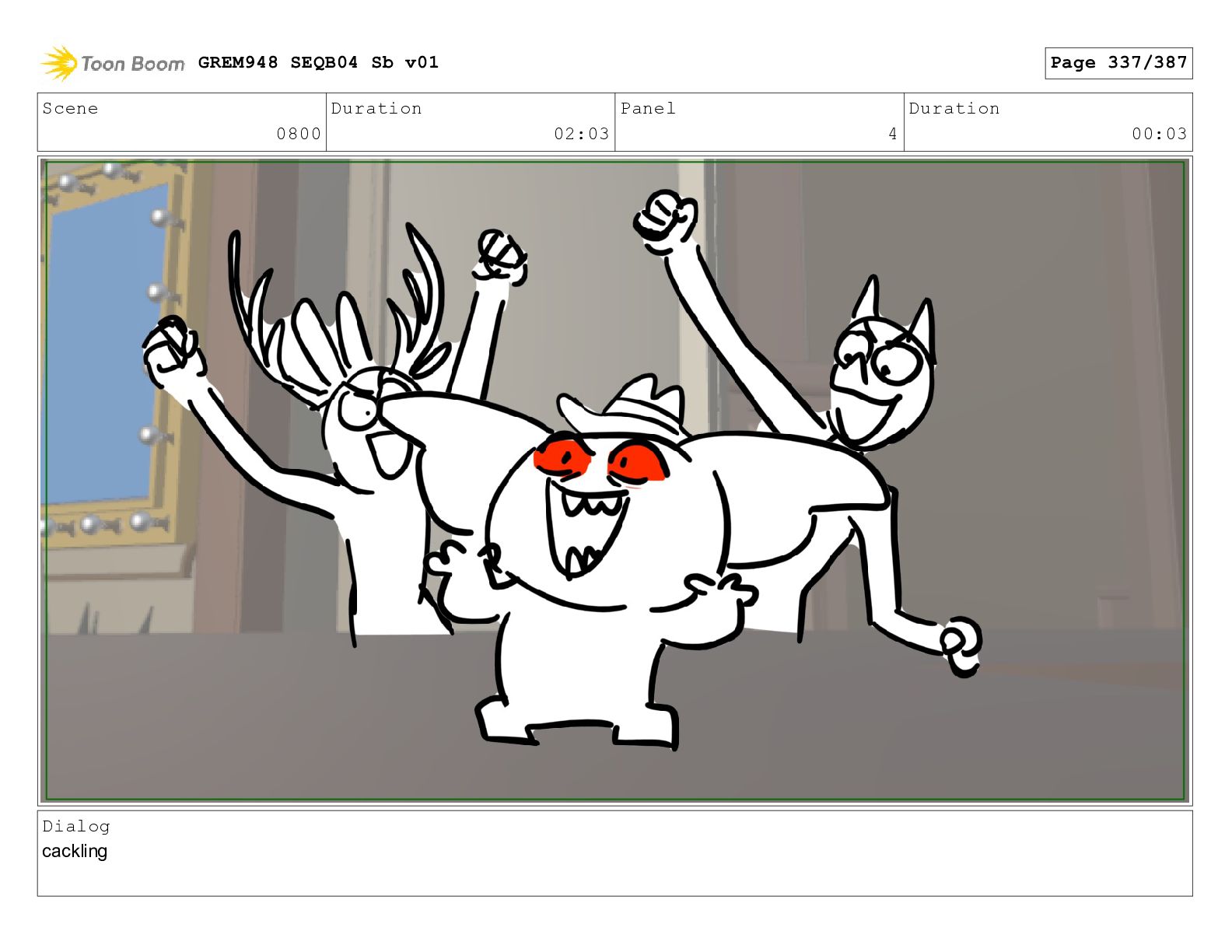Viewport: 1232px width, 952px height.
Task: Select scene number 0800
Action: click(299, 134)
